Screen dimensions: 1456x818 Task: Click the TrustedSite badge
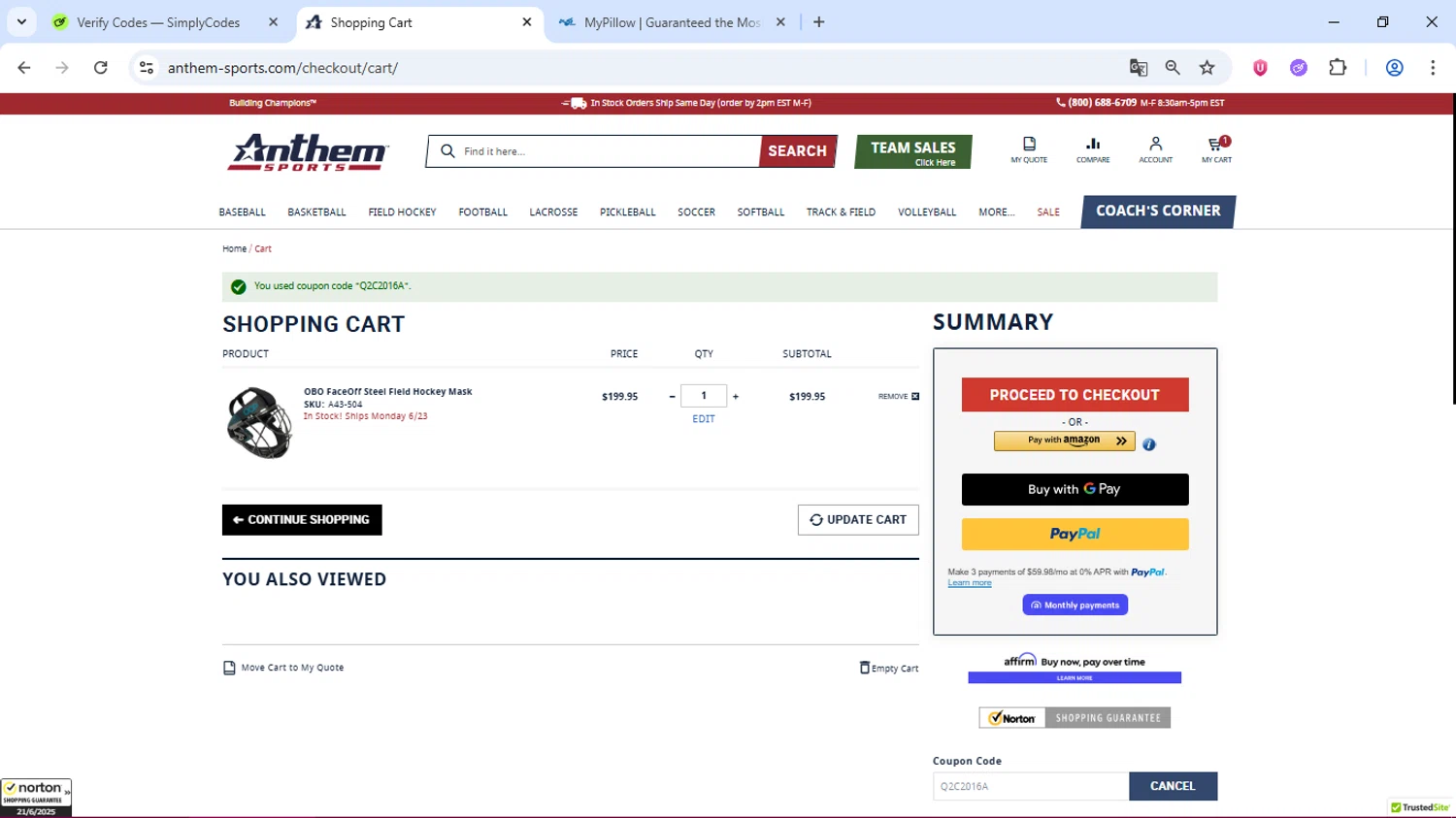[x=1420, y=807]
